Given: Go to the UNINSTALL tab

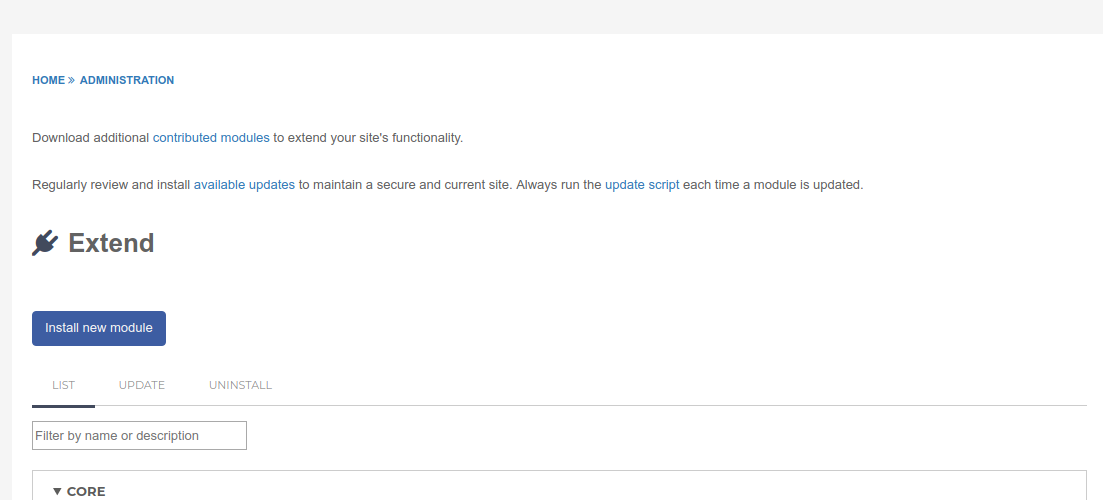Looking at the screenshot, I should 240,385.
